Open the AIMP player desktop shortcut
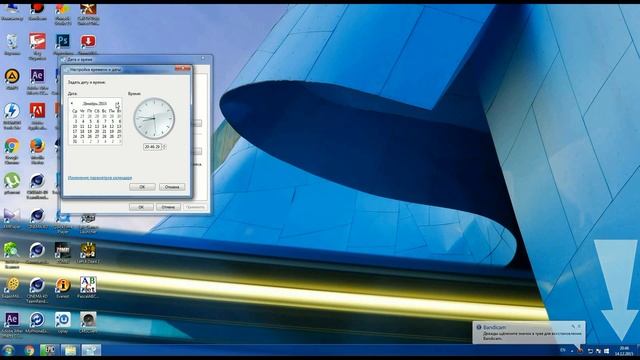 coord(12,76)
